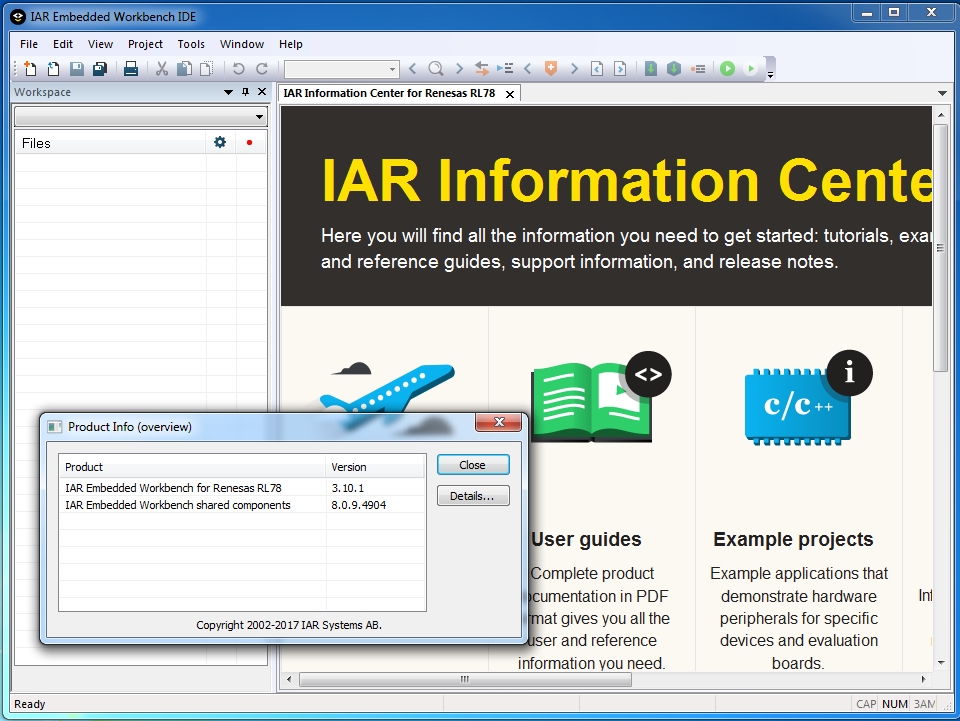Click the Undo arrow icon
Image resolution: width=960 pixels, height=721 pixels.
(238, 69)
